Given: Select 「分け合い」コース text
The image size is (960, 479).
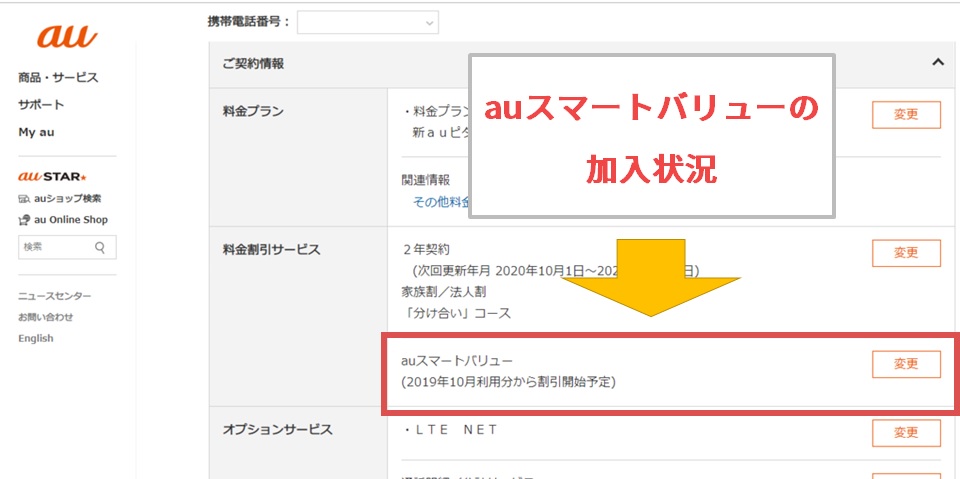Looking at the screenshot, I should (456, 313).
